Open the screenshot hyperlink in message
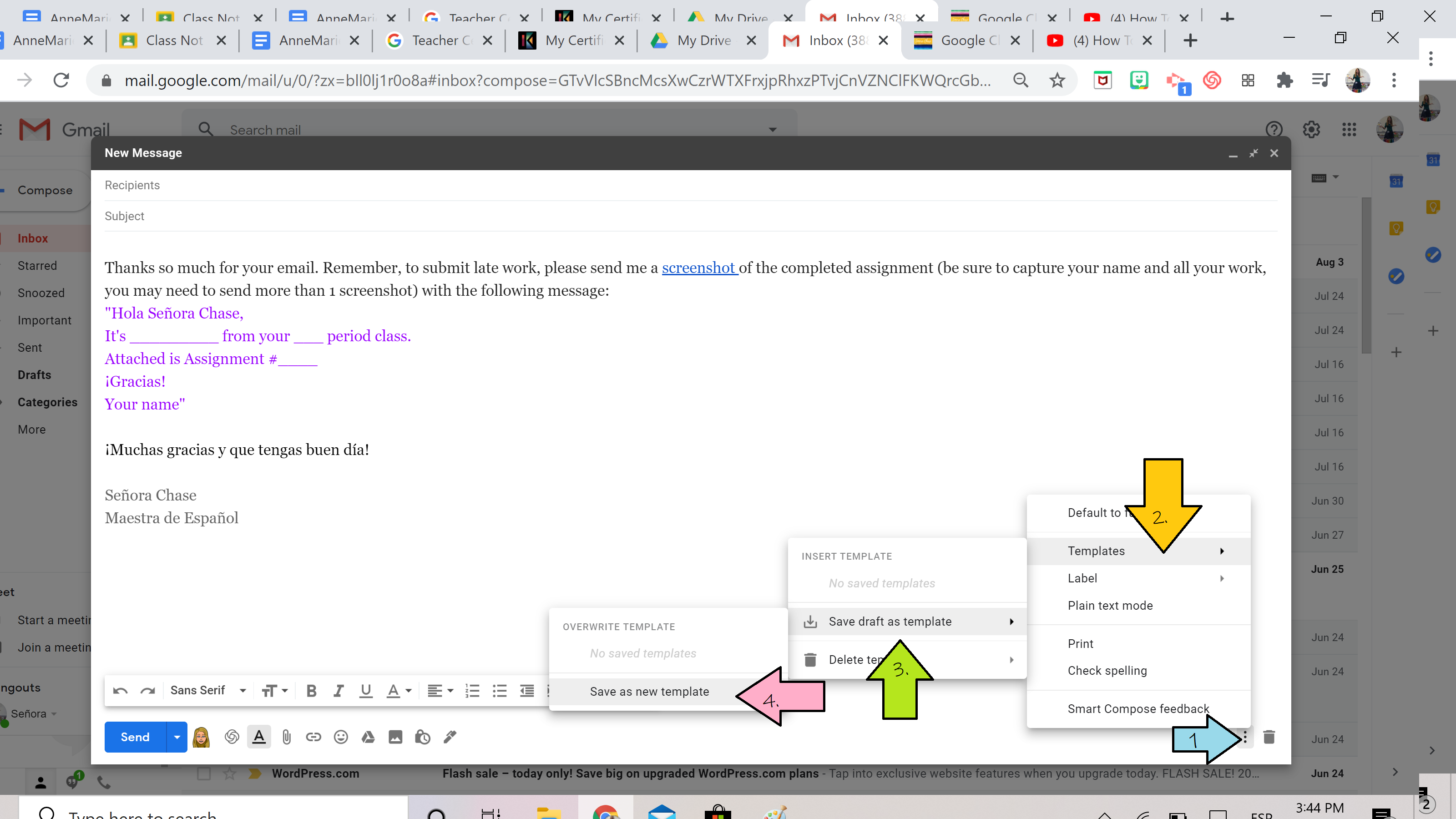Viewport: 1456px width, 819px height. 698,268
